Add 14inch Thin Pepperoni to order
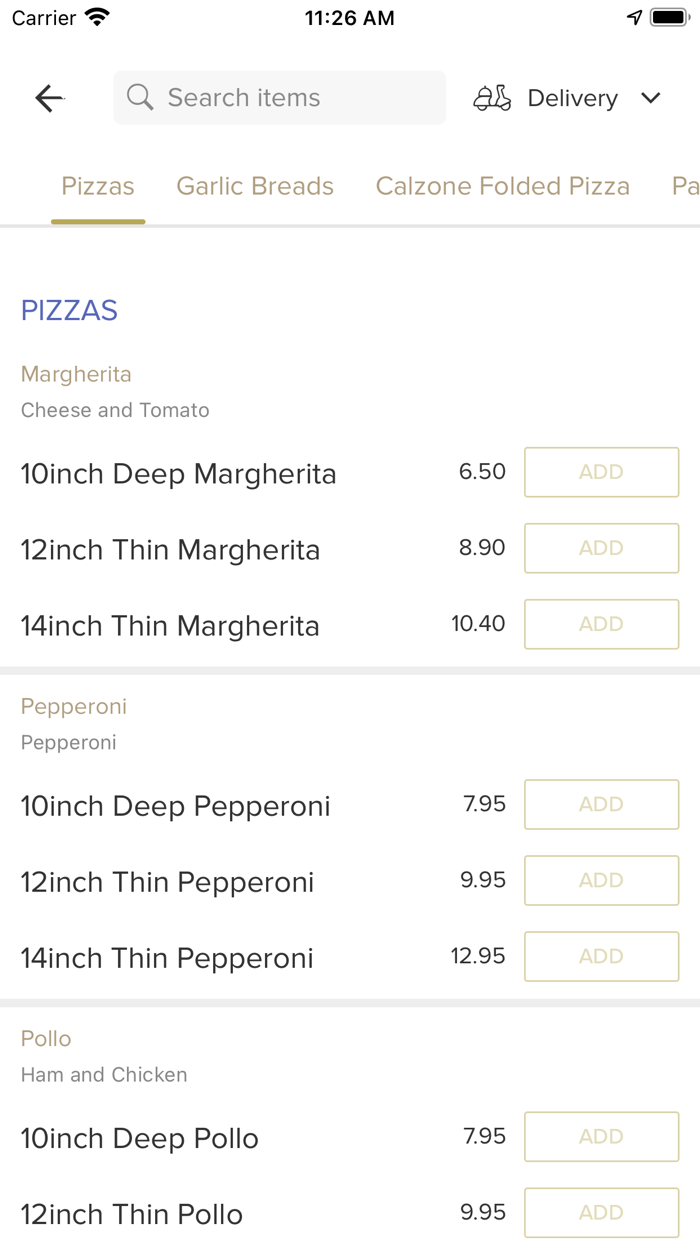This screenshot has width=700, height=1244. pyautogui.click(x=601, y=956)
